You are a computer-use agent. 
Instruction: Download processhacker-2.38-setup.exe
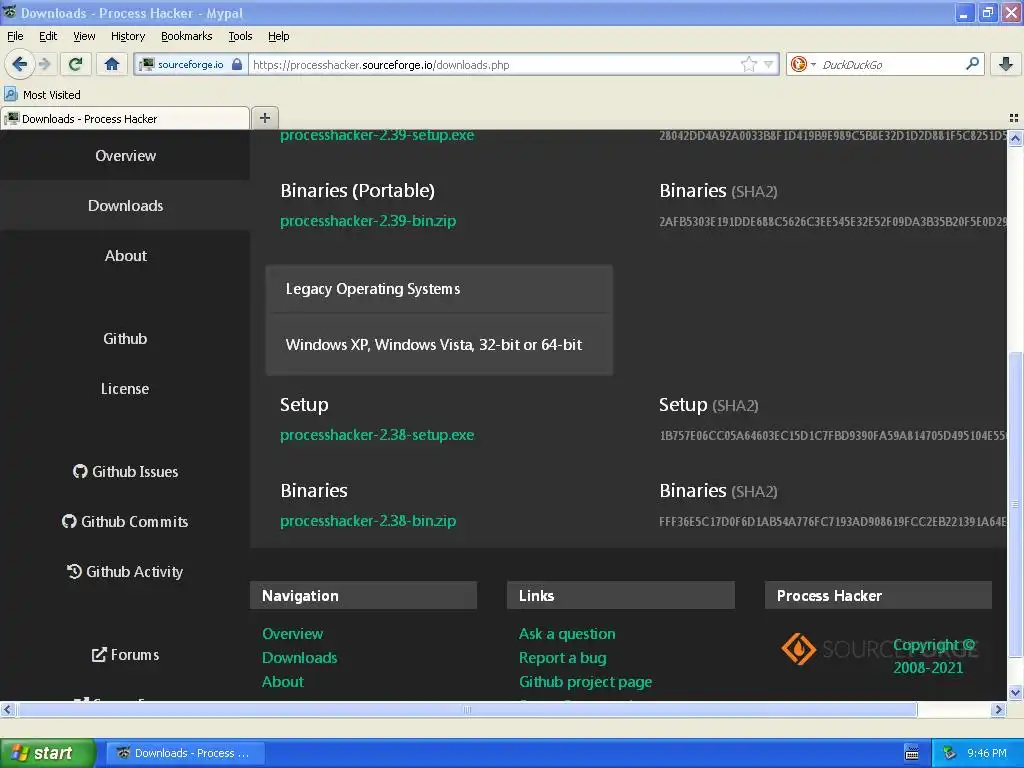click(x=377, y=435)
